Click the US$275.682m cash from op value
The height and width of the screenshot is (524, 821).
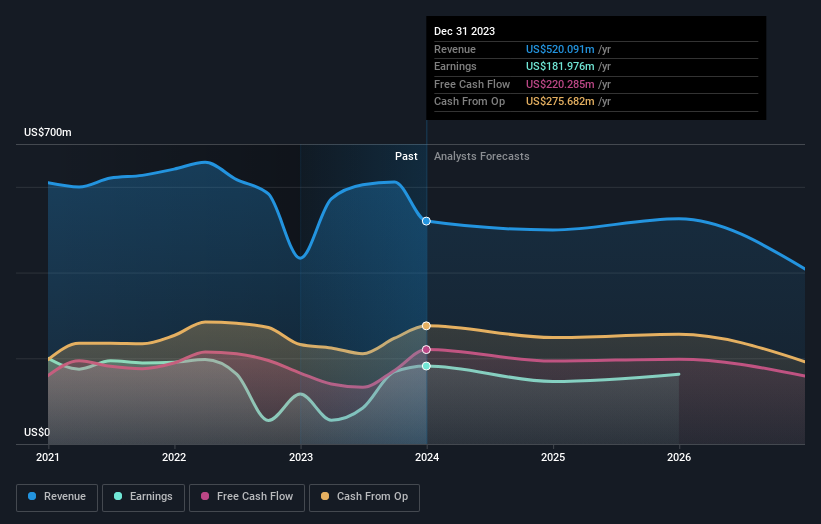[x=560, y=102]
